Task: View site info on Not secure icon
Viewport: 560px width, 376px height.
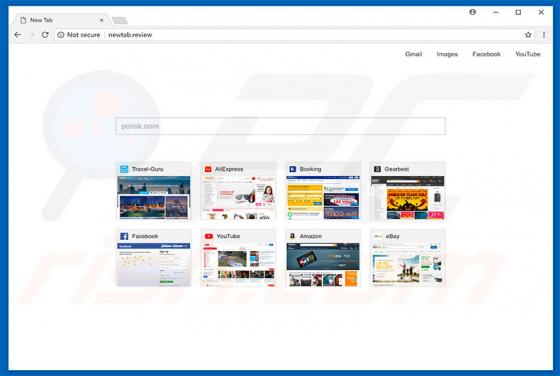Action: click(61, 35)
